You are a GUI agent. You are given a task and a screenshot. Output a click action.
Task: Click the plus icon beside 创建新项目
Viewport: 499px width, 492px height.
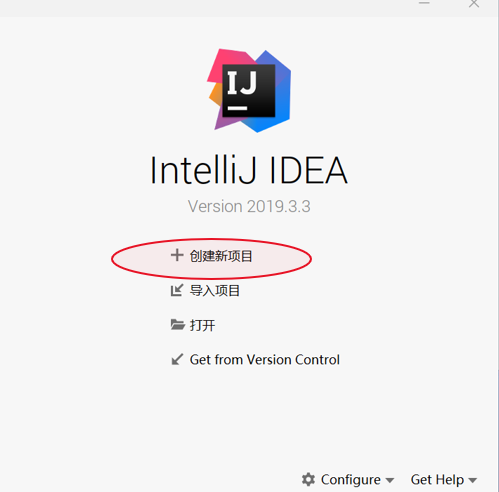177,255
